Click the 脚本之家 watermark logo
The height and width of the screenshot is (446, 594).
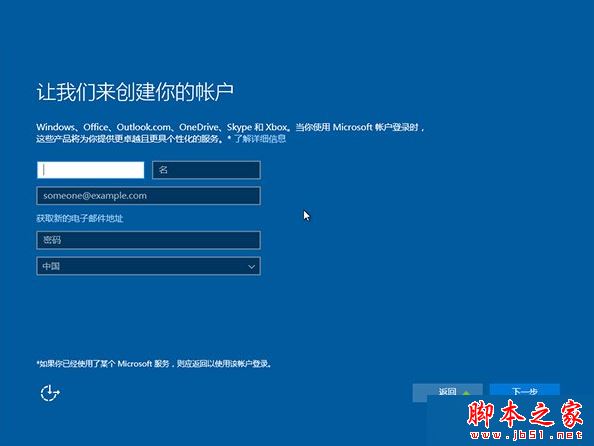click(x=525, y=413)
